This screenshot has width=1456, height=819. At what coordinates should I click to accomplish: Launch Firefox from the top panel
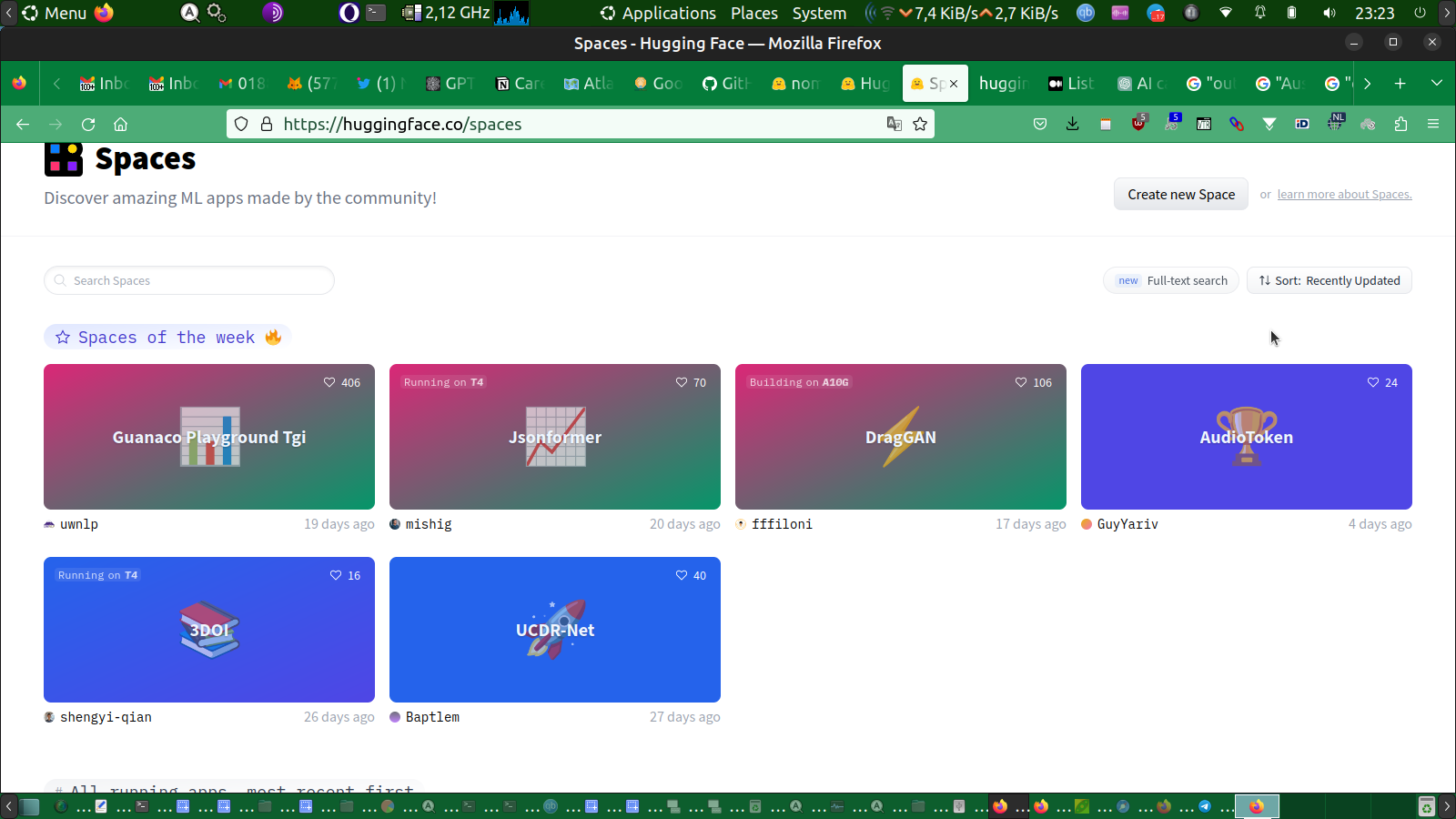tap(105, 13)
